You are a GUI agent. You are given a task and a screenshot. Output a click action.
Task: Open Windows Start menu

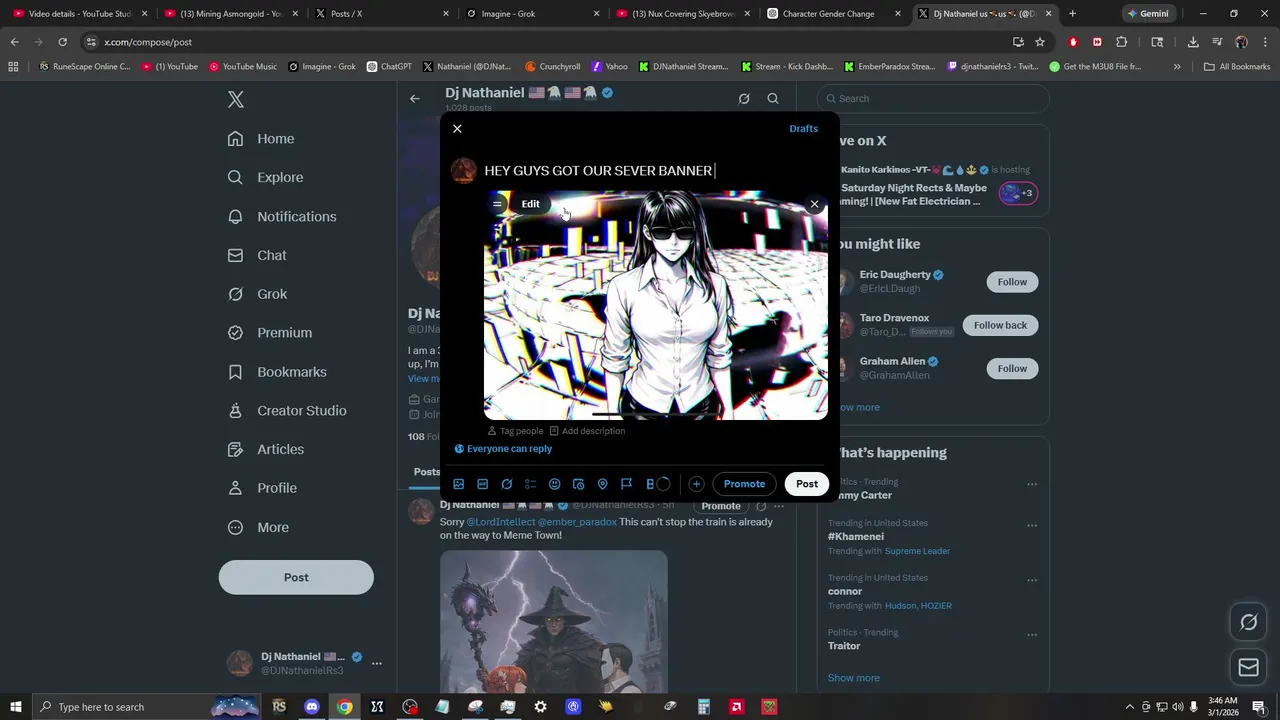[x=15, y=707]
